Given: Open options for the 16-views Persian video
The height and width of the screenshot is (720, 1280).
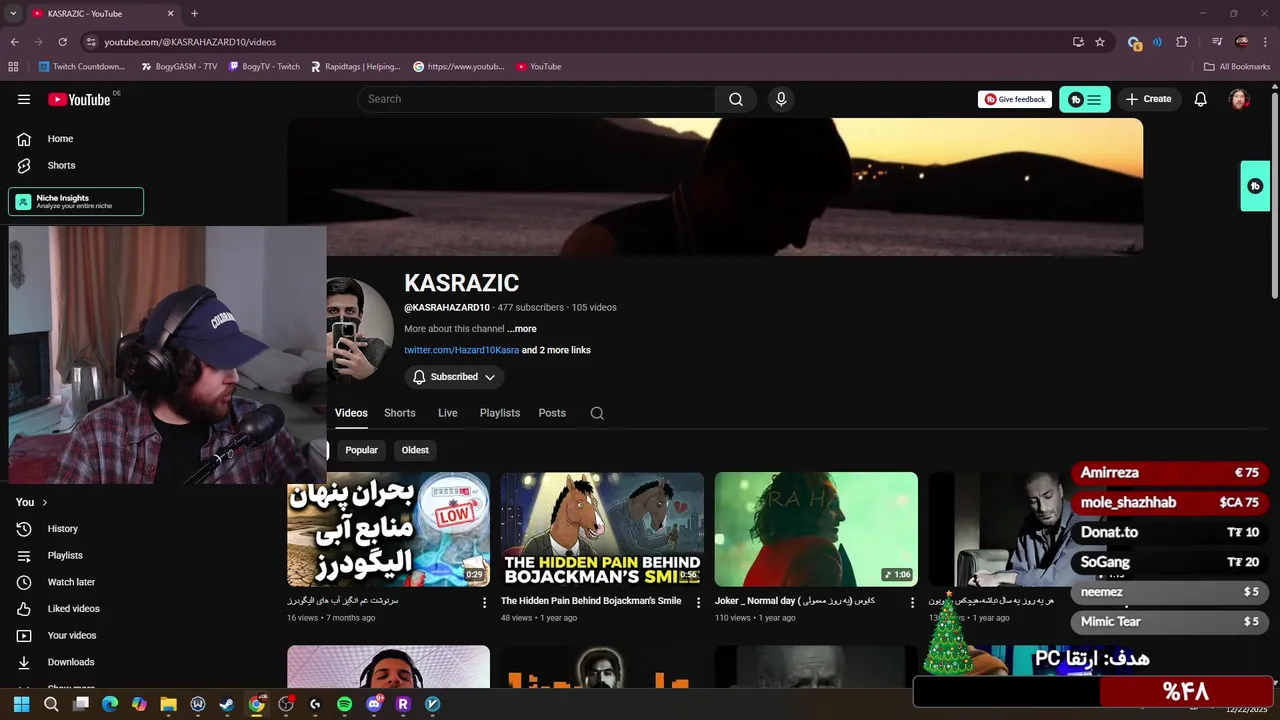Looking at the screenshot, I should (x=484, y=603).
